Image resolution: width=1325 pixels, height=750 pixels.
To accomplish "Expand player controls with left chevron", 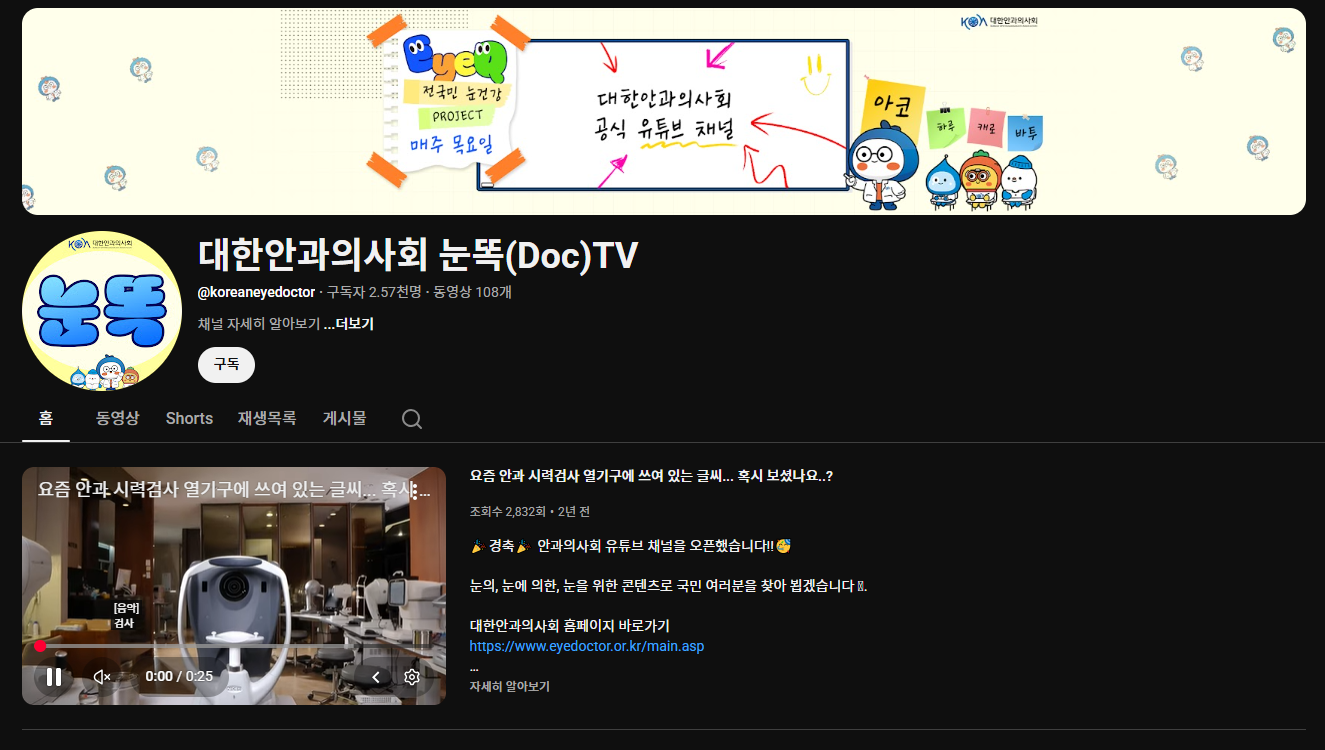I will tap(376, 677).
